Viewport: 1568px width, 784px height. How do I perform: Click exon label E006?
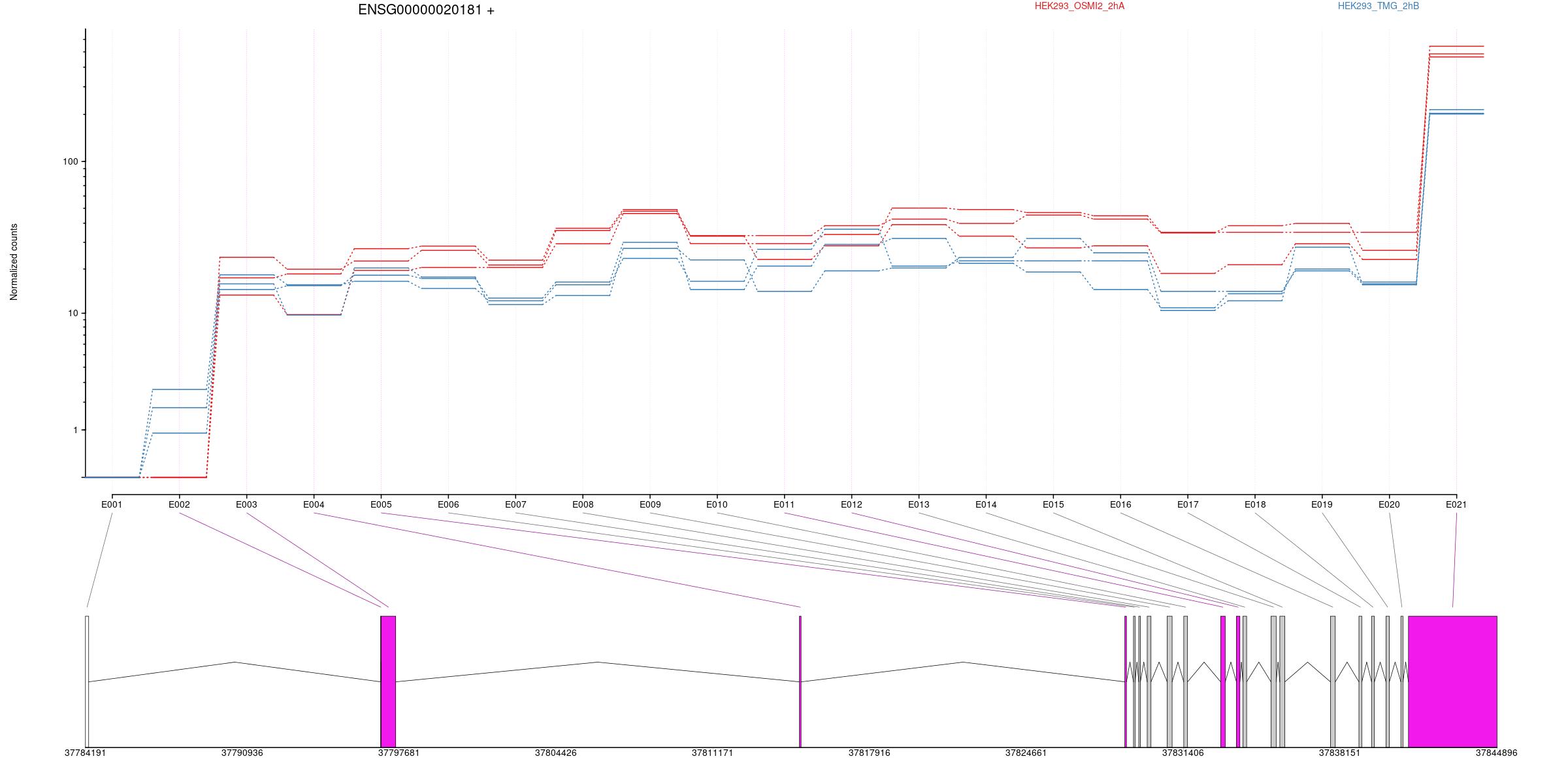(448, 504)
